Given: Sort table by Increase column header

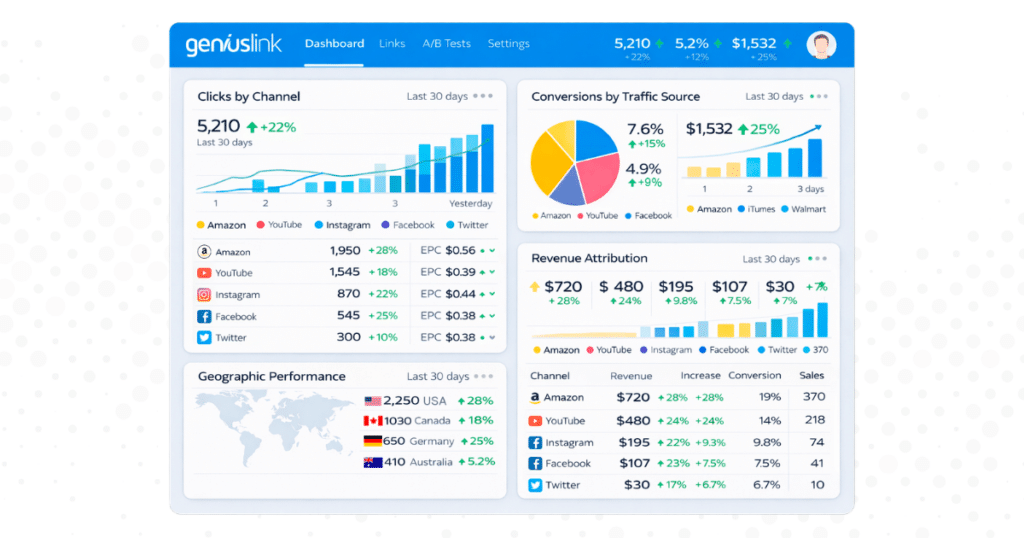Looking at the screenshot, I should (700, 375).
